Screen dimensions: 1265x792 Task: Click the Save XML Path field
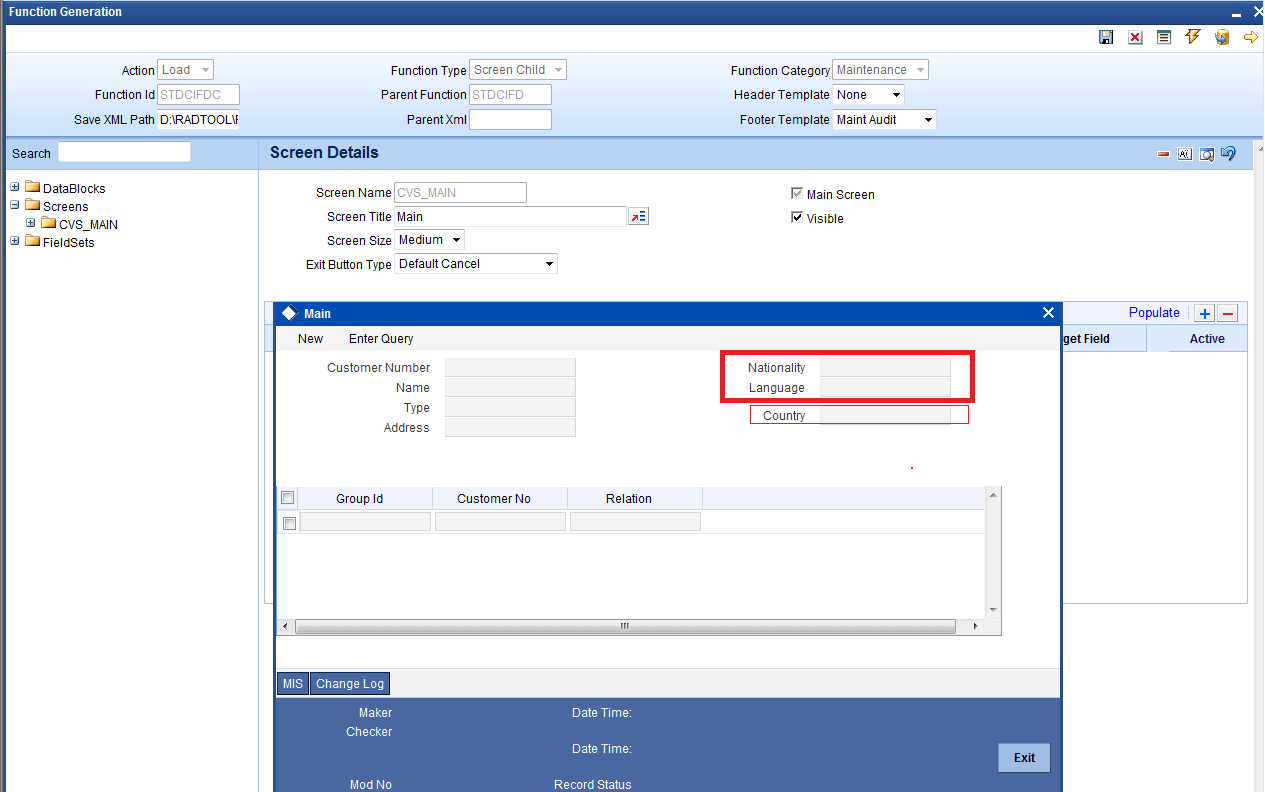coord(199,120)
